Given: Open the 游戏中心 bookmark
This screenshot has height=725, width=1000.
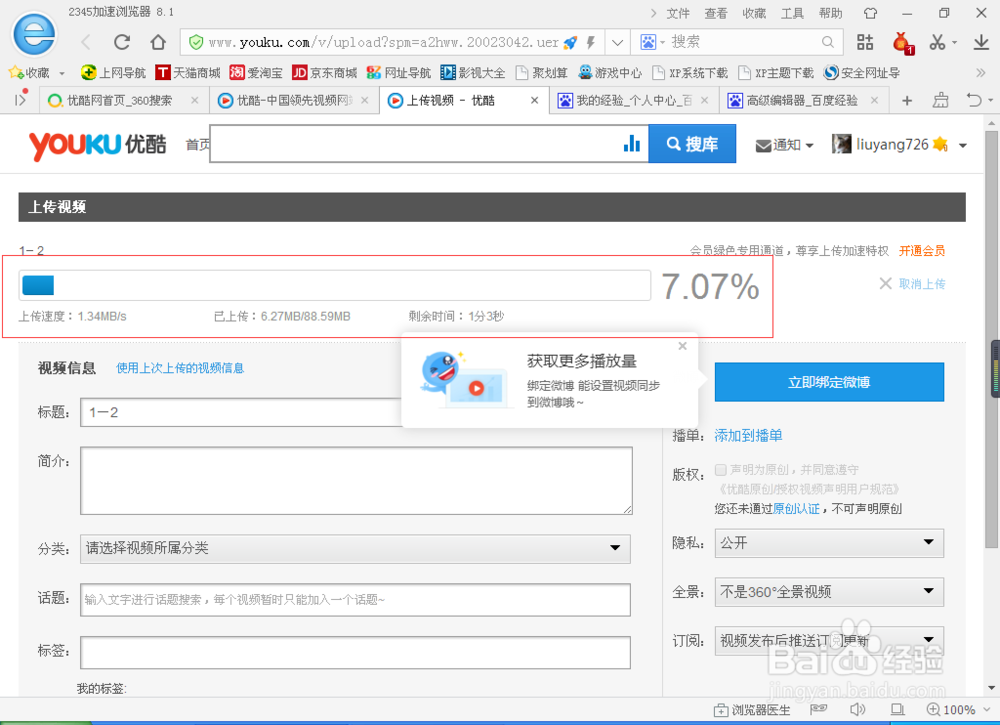Looking at the screenshot, I should coord(610,73).
